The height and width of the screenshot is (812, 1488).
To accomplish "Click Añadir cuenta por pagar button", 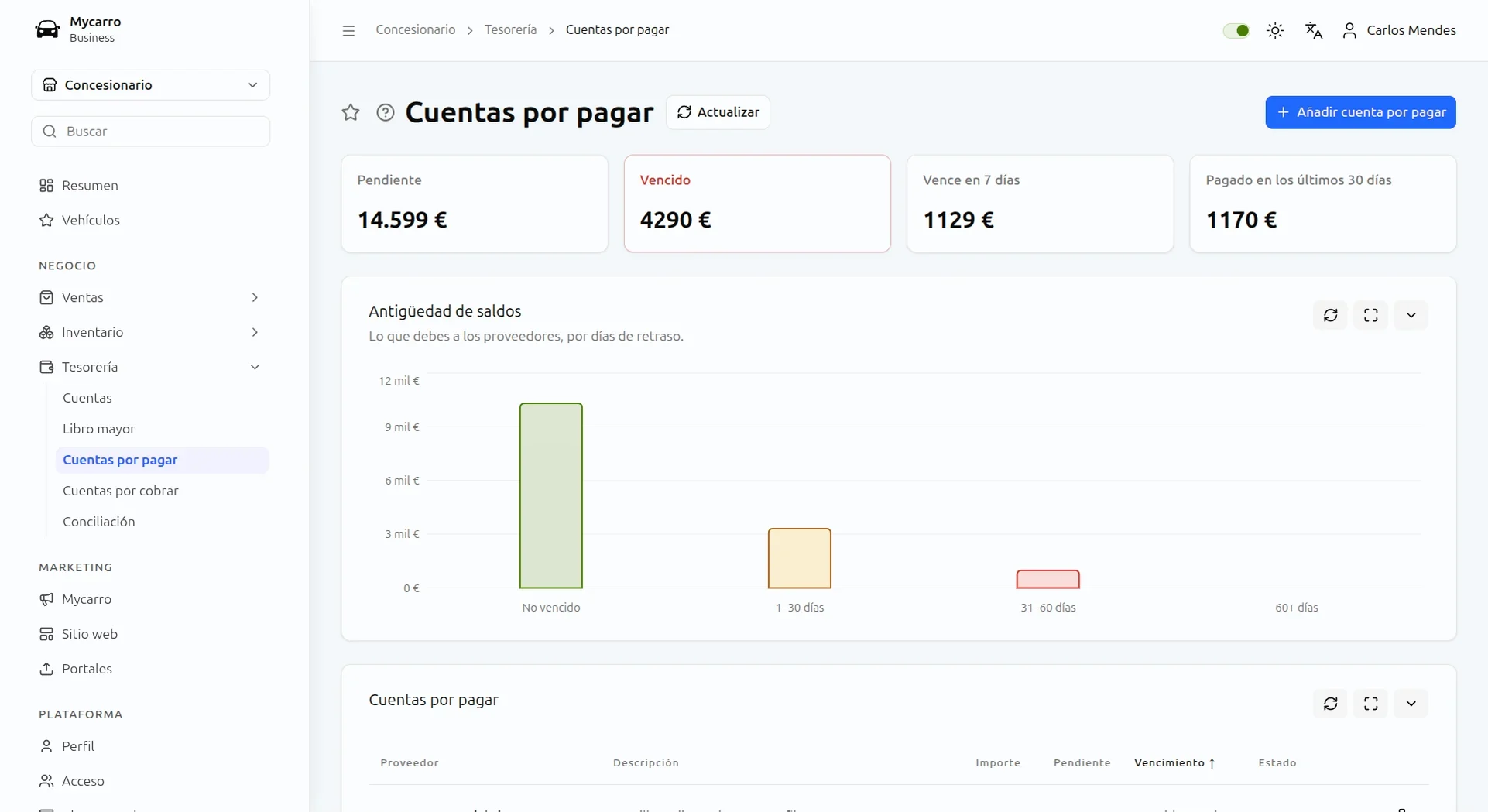I will point(1360,112).
